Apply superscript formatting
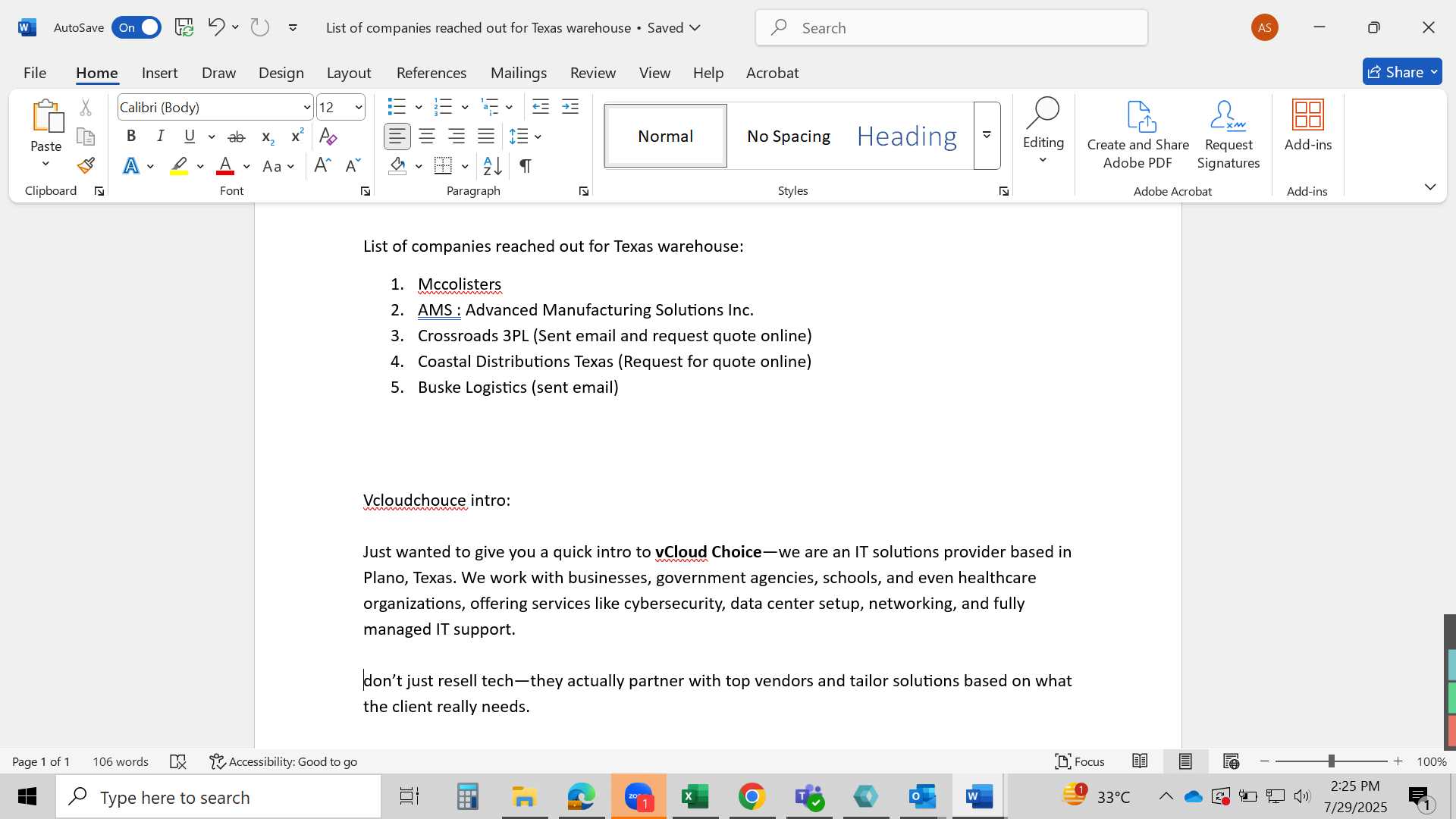The height and width of the screenshot is (819, 1456). pyautogui.click(x=297, y=136)
